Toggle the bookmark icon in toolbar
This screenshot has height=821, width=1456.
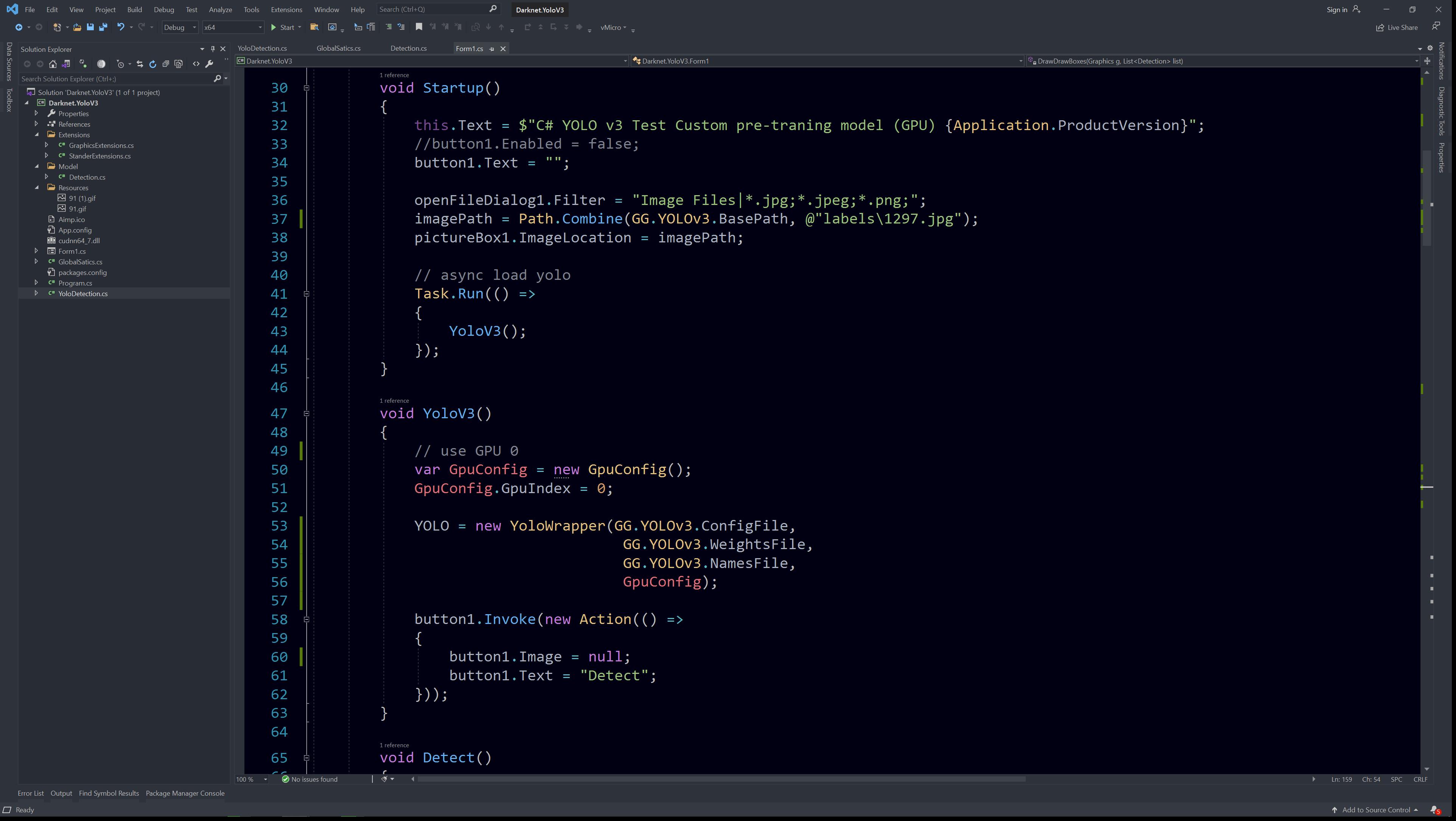click(x=419, y=27)
